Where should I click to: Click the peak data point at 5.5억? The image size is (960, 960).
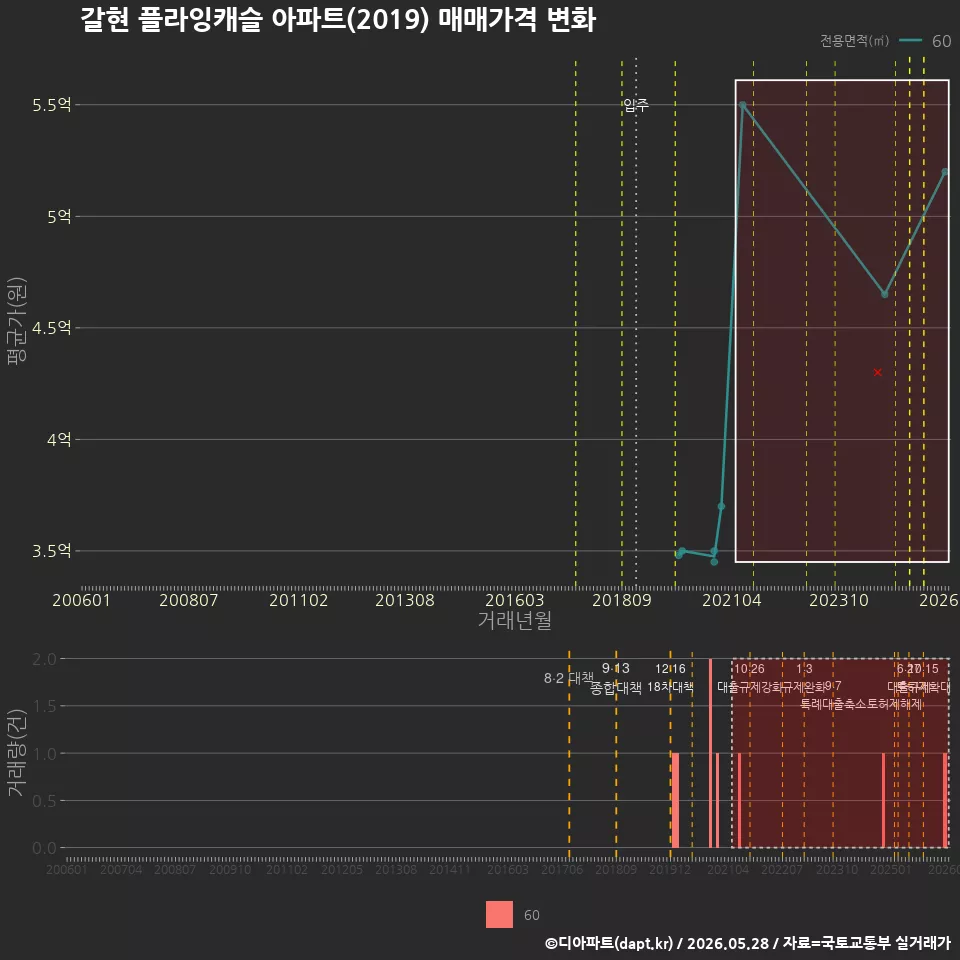point(743,105)
